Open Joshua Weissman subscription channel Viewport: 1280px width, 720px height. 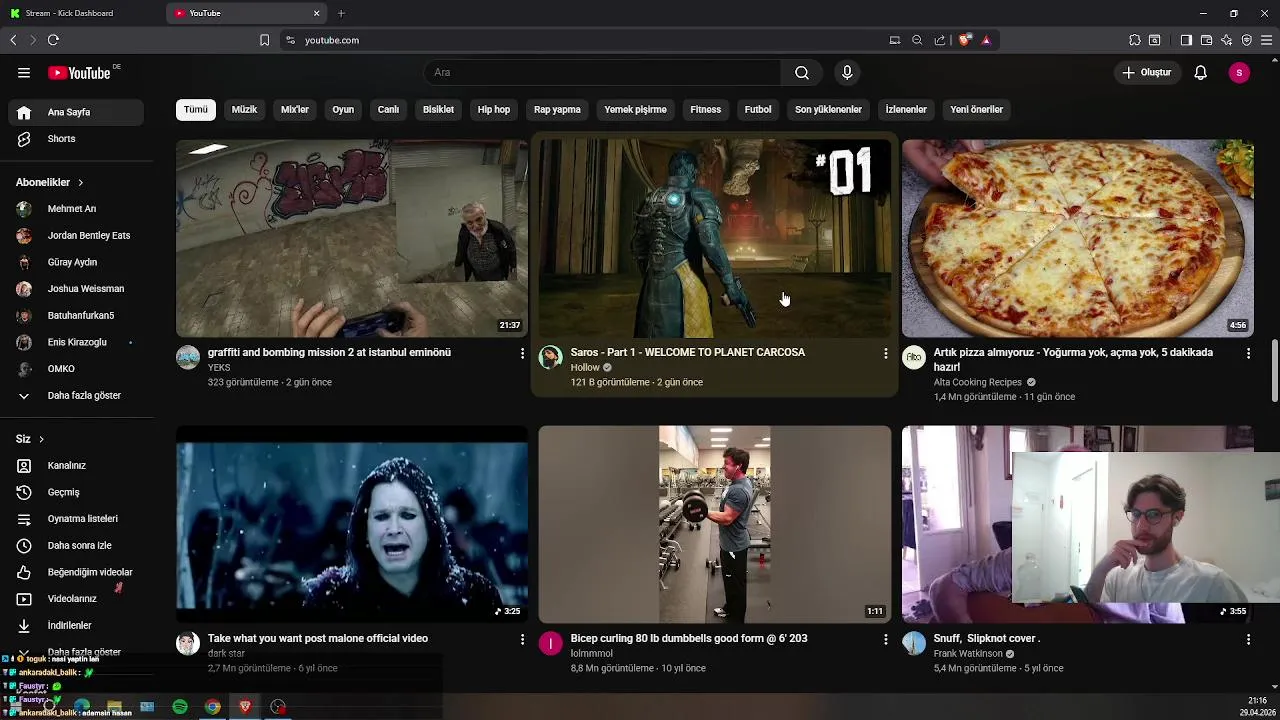coord(76,289)
